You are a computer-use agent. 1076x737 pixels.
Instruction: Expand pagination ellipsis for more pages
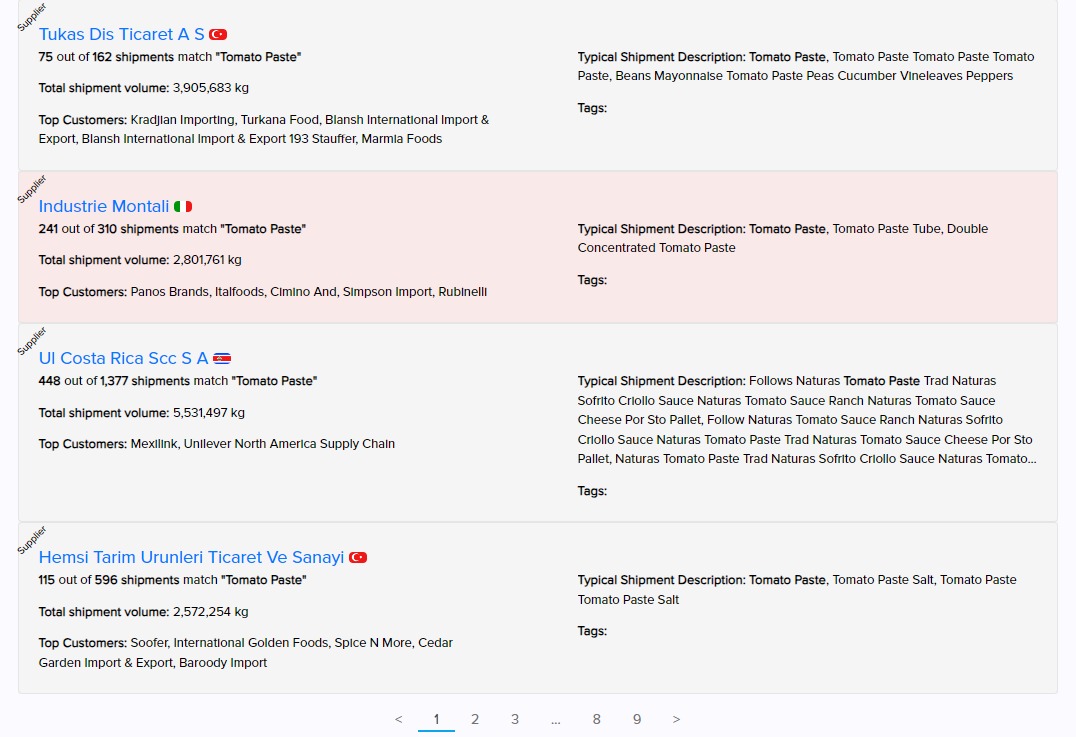point(556,719)
